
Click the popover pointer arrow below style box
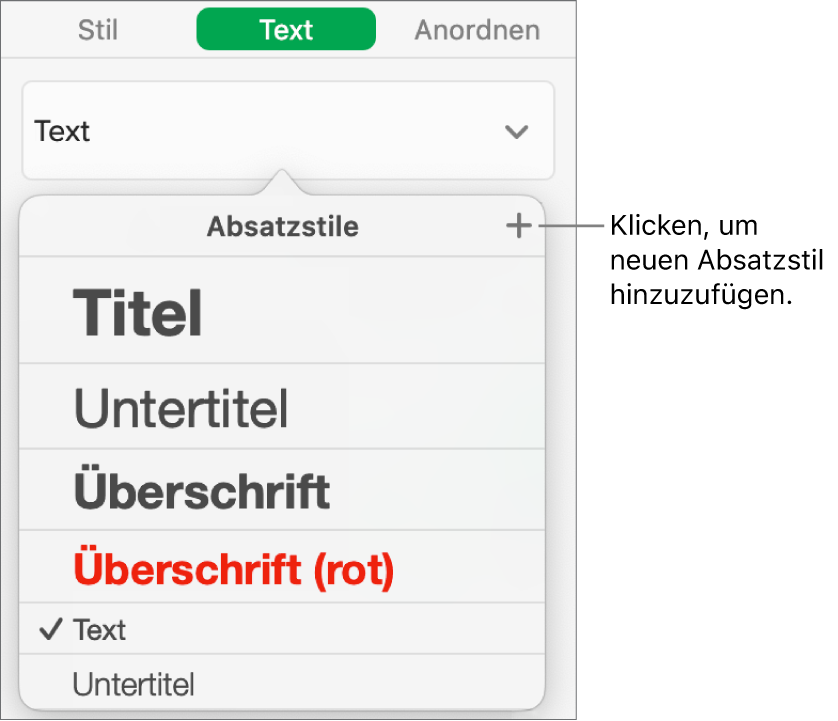coord(283,184)
